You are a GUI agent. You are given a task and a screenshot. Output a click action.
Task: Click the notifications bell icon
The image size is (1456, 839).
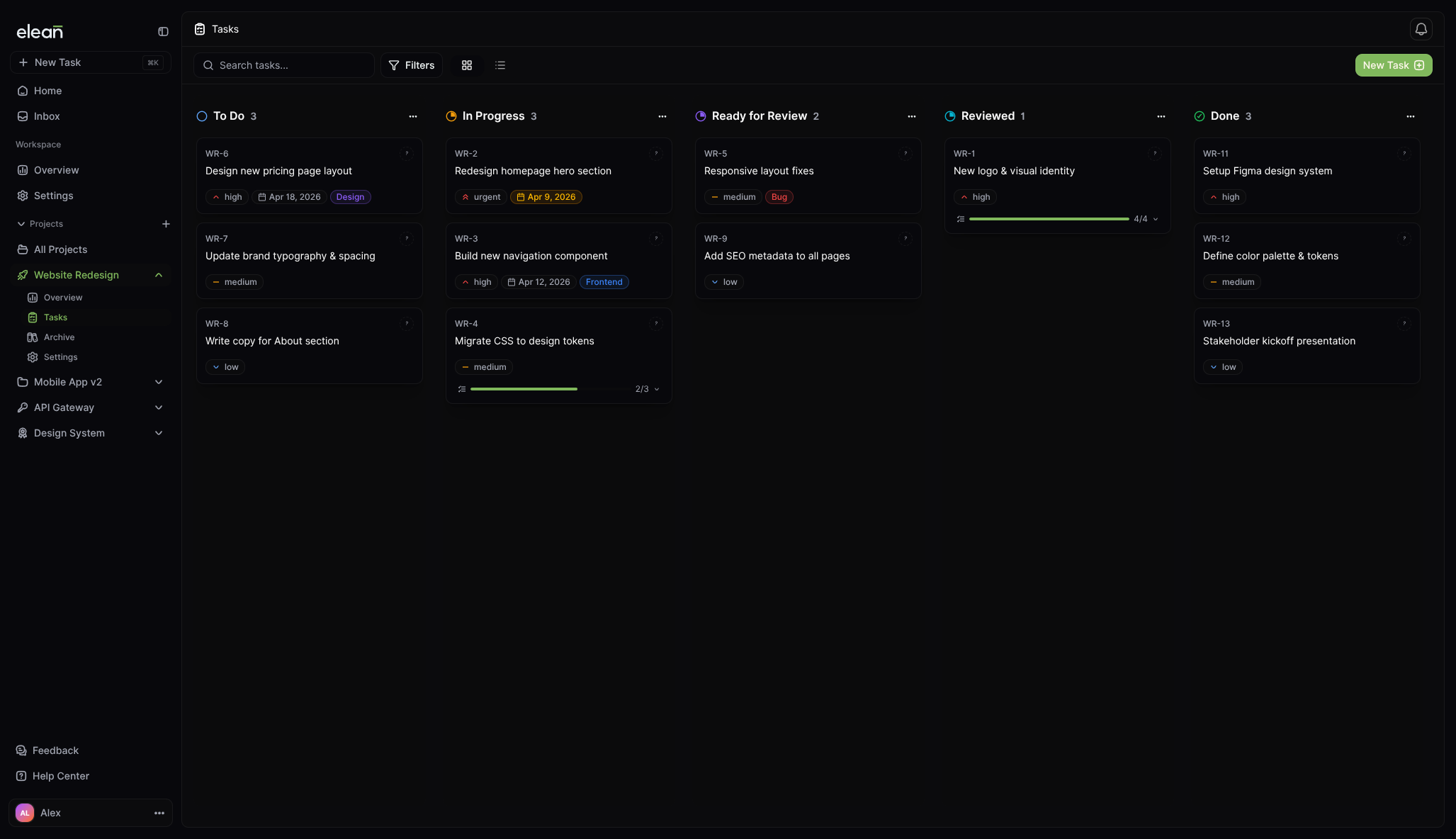(1421, 29)
